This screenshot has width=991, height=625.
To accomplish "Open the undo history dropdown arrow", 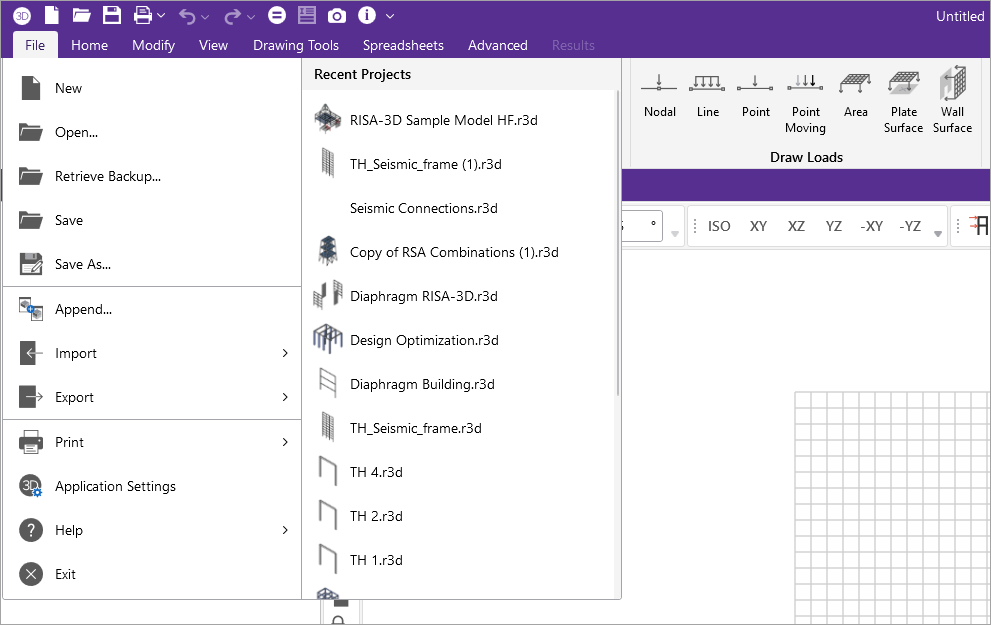I will tap(205, 17).
